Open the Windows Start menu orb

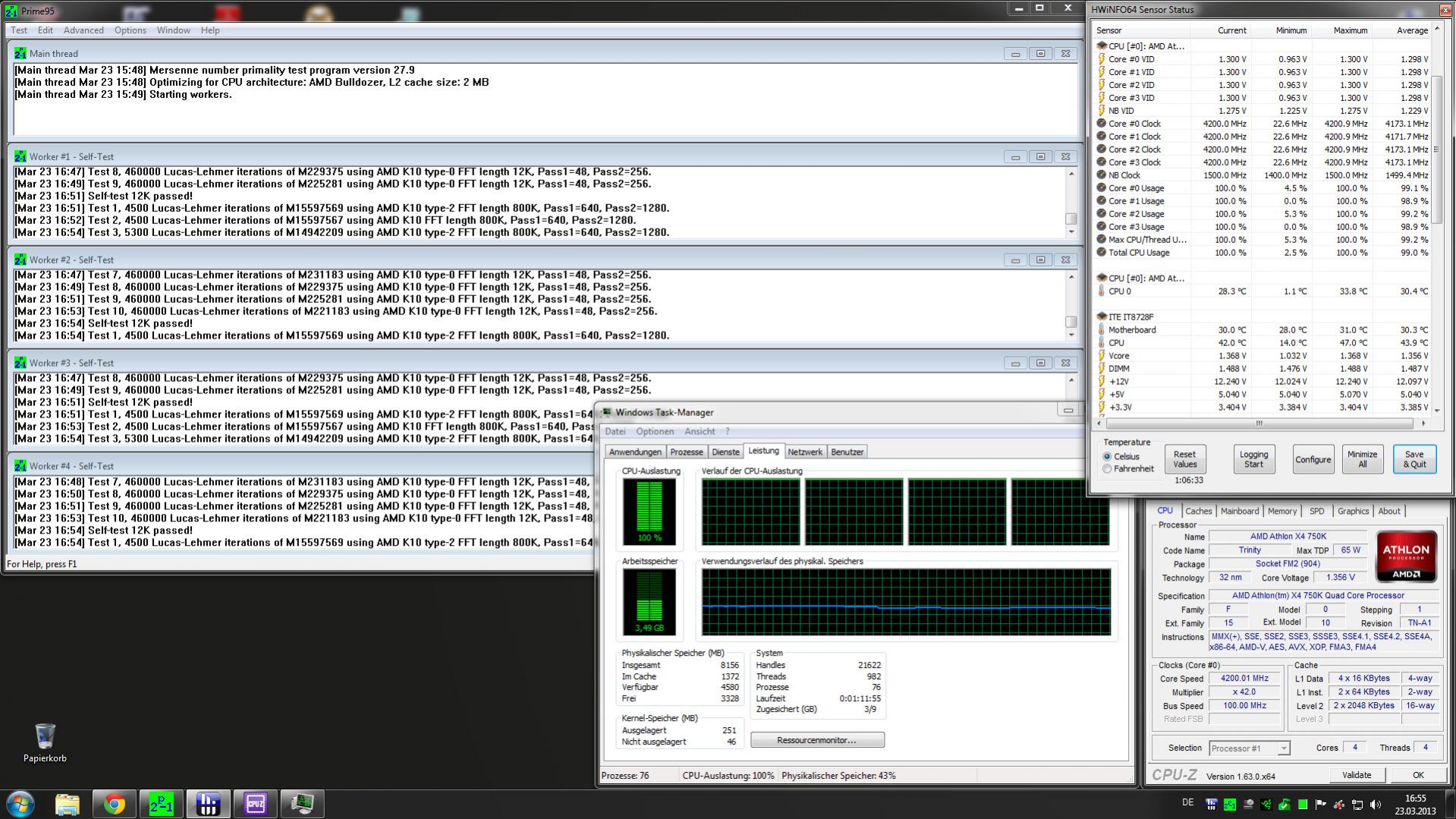pos(20,803)
